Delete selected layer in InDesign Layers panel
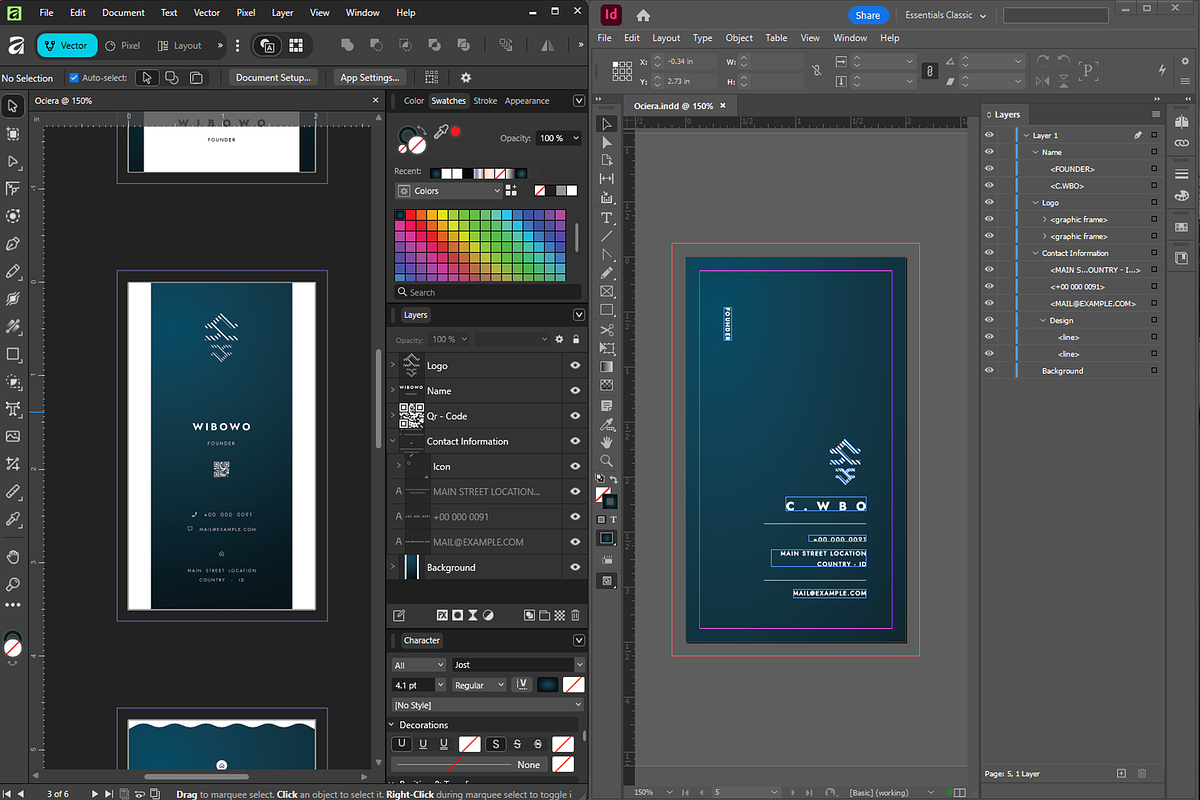Image resolution: width=1200 pixels, height=800 pixels. tap(1142, 773)
